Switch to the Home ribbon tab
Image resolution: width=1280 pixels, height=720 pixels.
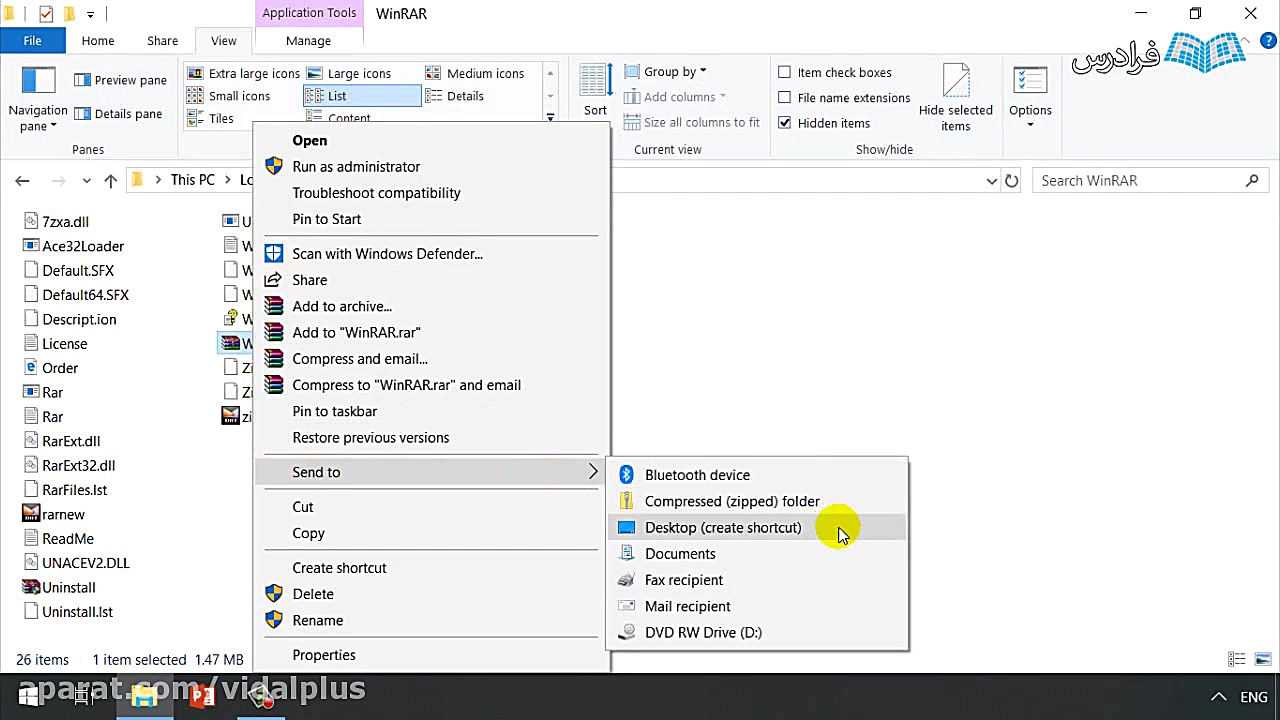coord(98,41)
